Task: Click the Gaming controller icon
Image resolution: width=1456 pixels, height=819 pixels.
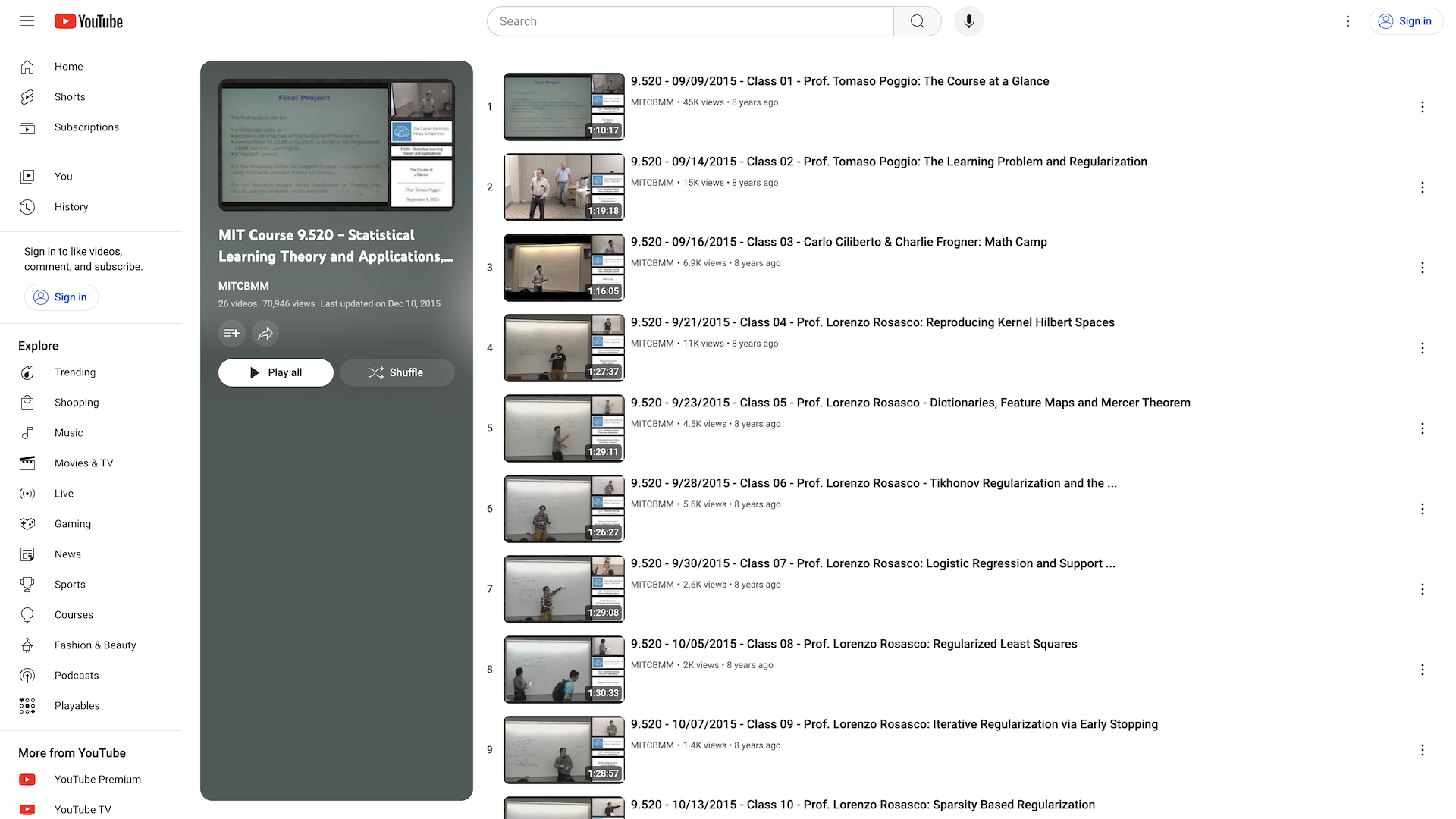Action: tap(27, 524)
